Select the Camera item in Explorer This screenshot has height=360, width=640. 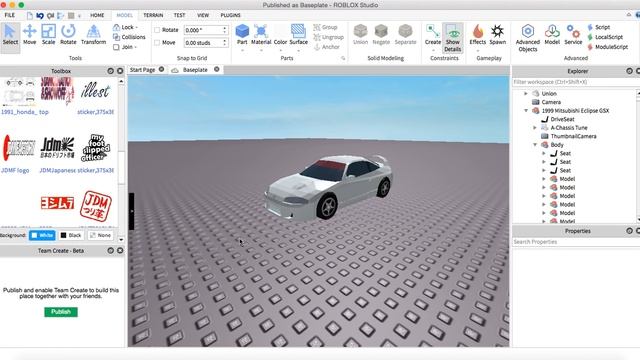coord(551,102)
